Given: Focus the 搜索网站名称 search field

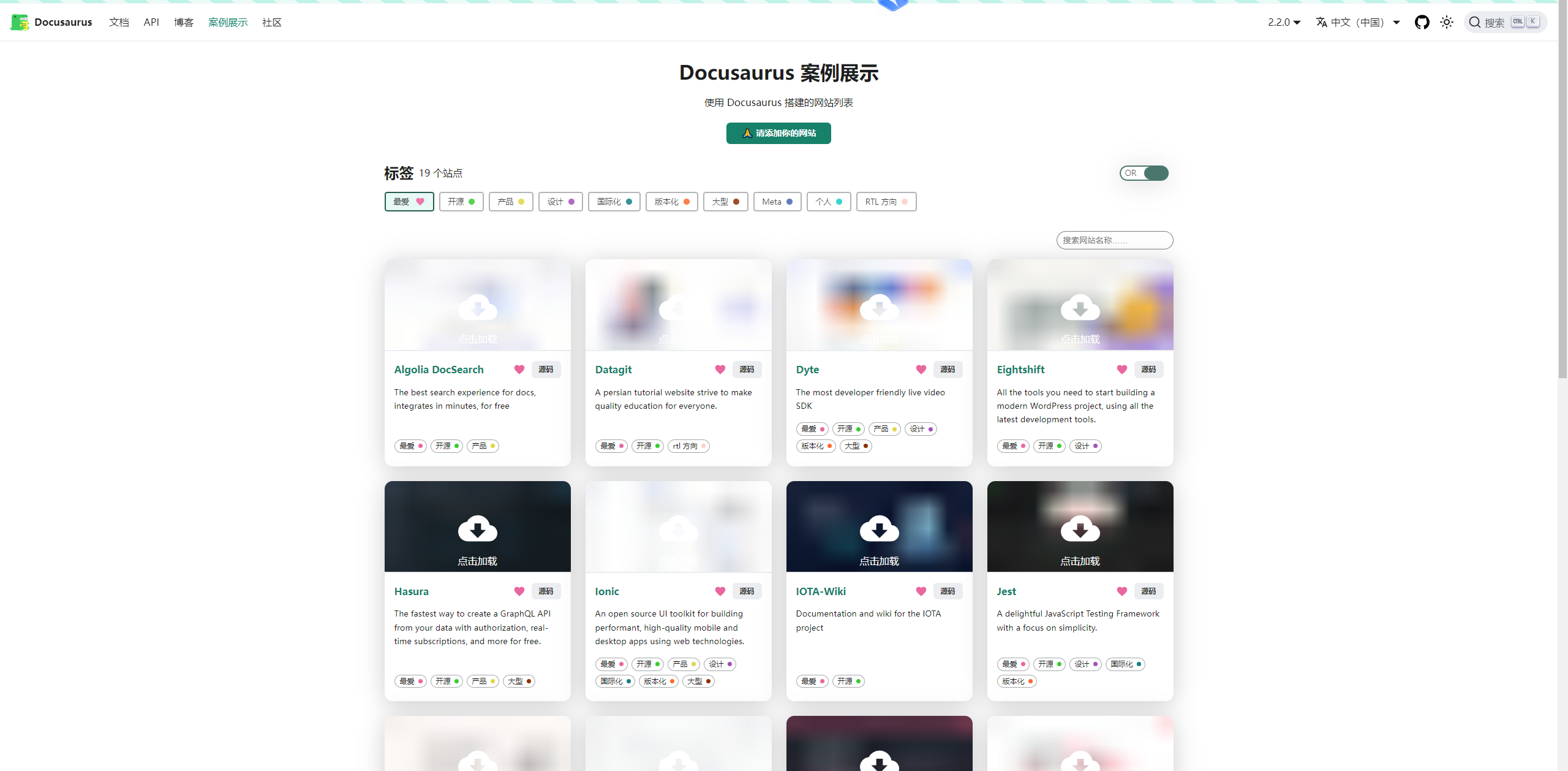Looking at the screenshot, I should click(x=1114, y=240).
